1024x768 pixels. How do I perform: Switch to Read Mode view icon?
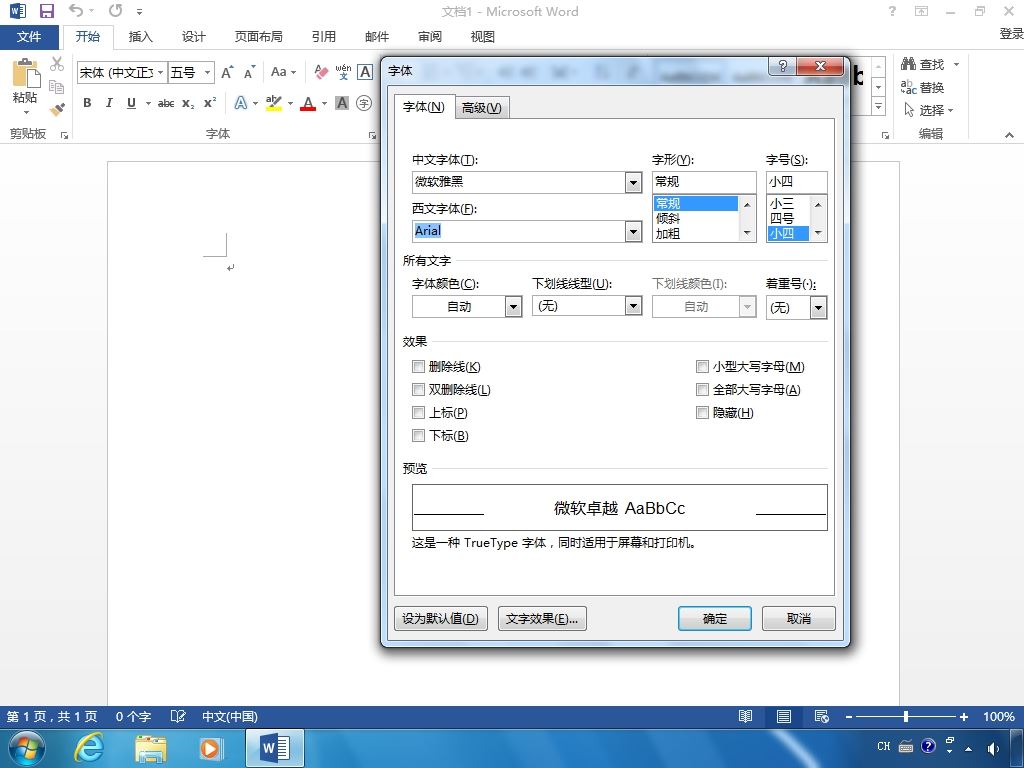tap(745, 716)
